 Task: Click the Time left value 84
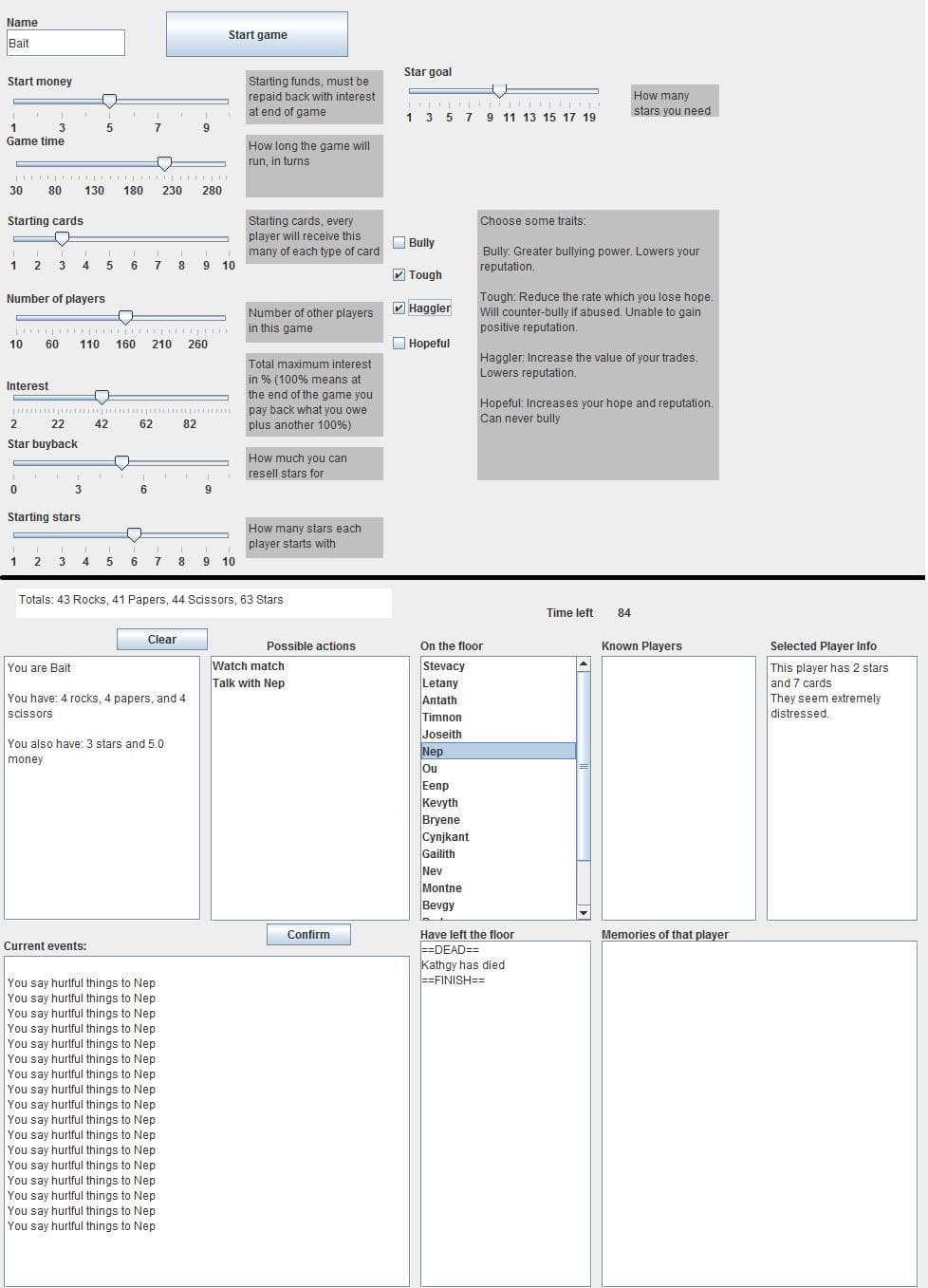624,613
